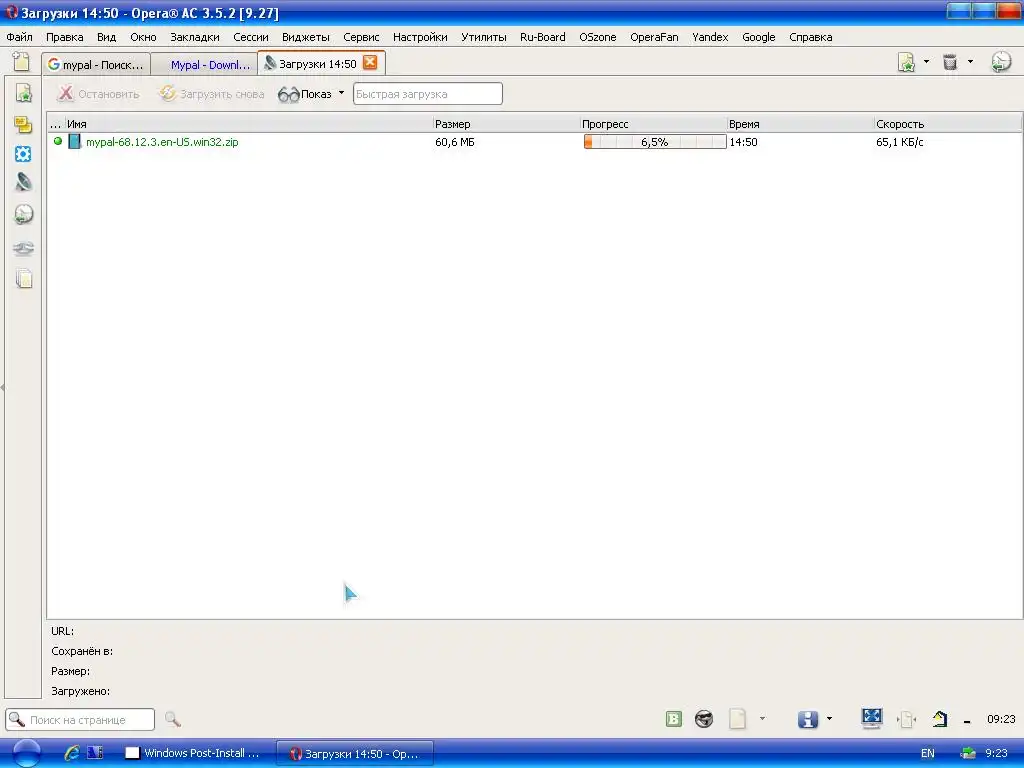Screen dimensions: 1024x768
Task: Click the sunglasses face icon in the status bar
Action: (x=704, y=720)
